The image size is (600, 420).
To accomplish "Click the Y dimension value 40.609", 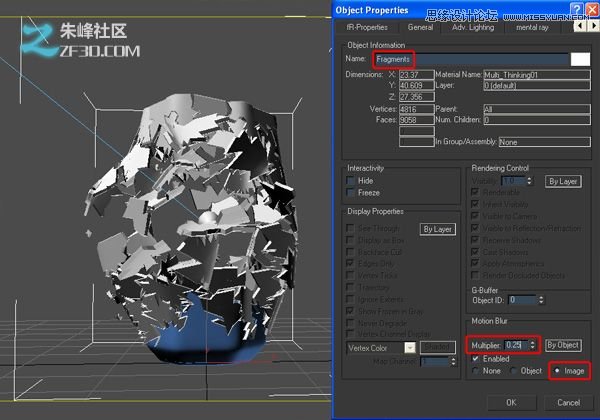I will coord(417,85).
